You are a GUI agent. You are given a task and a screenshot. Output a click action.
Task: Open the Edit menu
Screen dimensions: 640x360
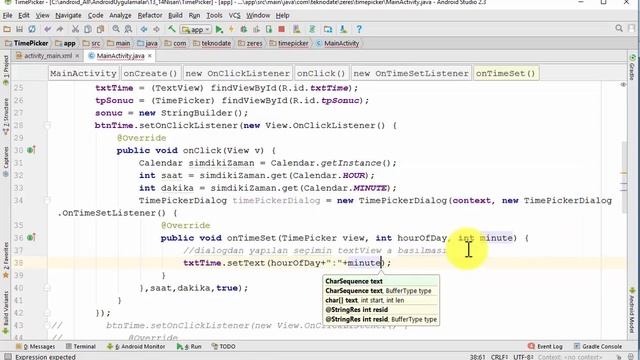point(24,16)
